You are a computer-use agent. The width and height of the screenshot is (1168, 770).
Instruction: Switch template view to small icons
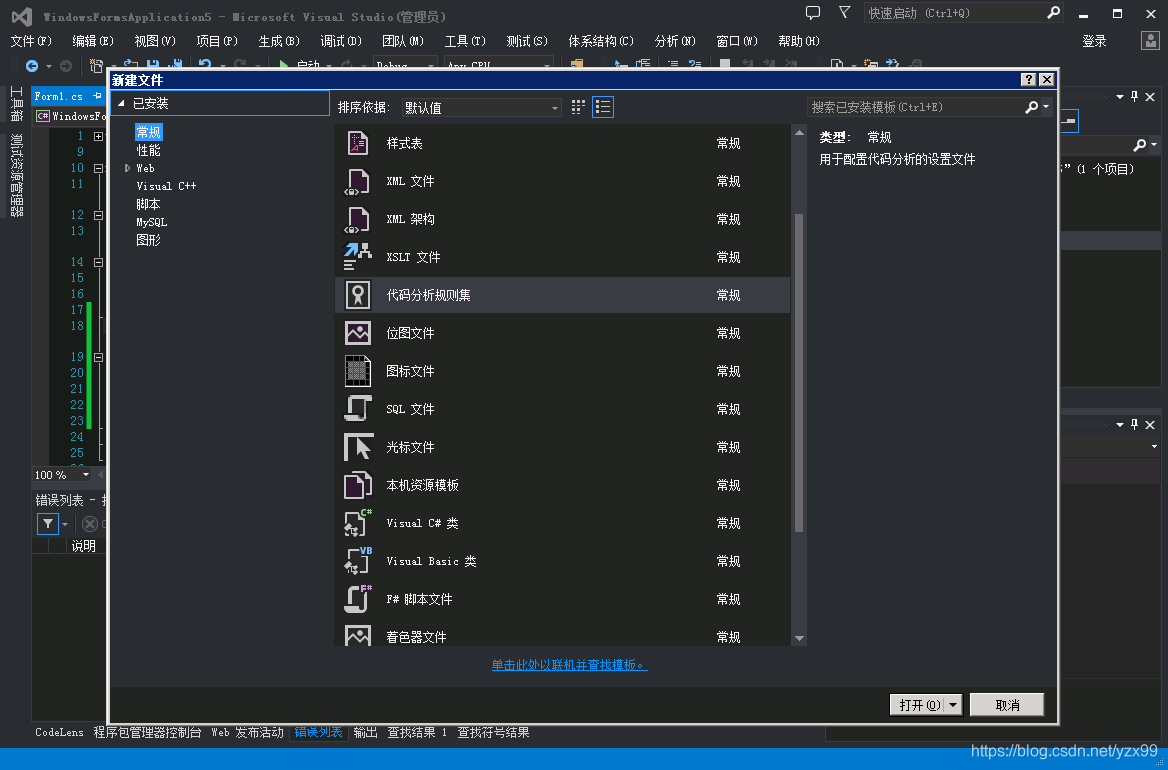point(578,107)
